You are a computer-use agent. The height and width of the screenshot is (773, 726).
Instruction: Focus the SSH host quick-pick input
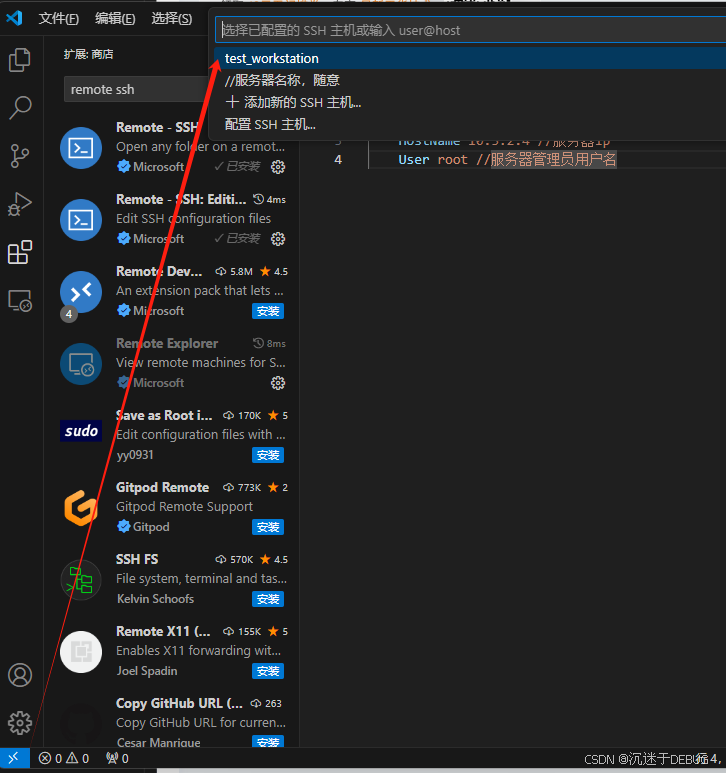[470, 30]
